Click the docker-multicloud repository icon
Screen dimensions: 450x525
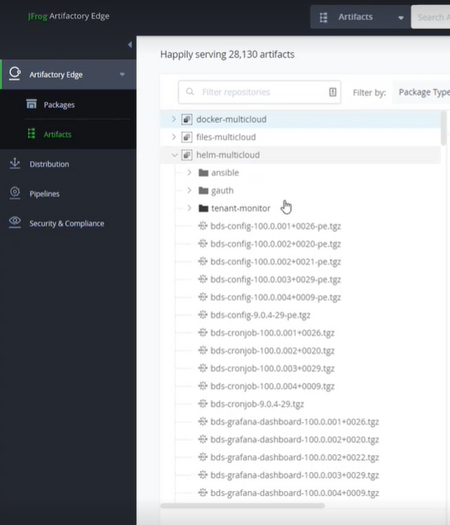(187, 119)
